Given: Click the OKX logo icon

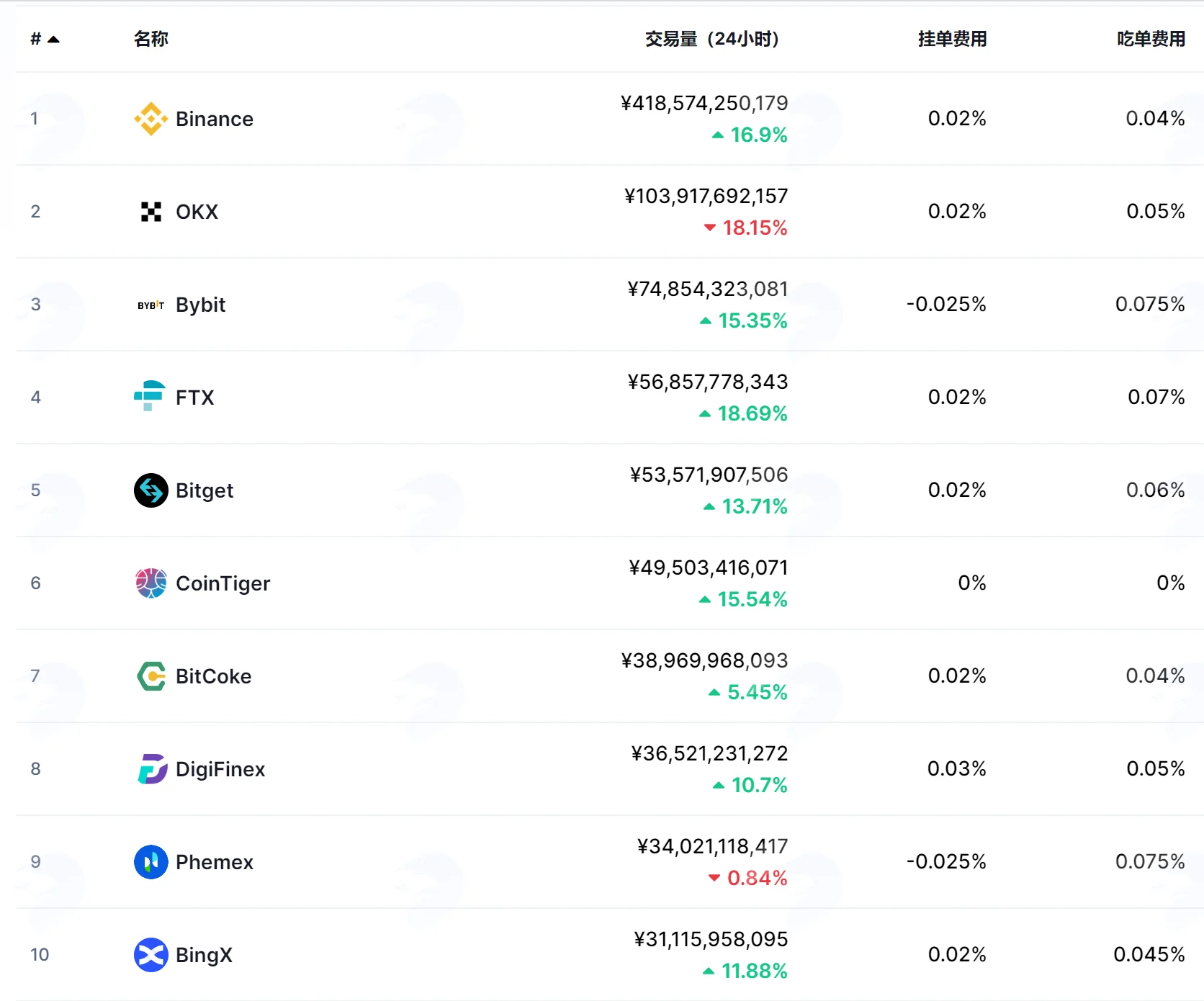Looking at the screenshot, I should pyautogui.click(x=150, y=212).
